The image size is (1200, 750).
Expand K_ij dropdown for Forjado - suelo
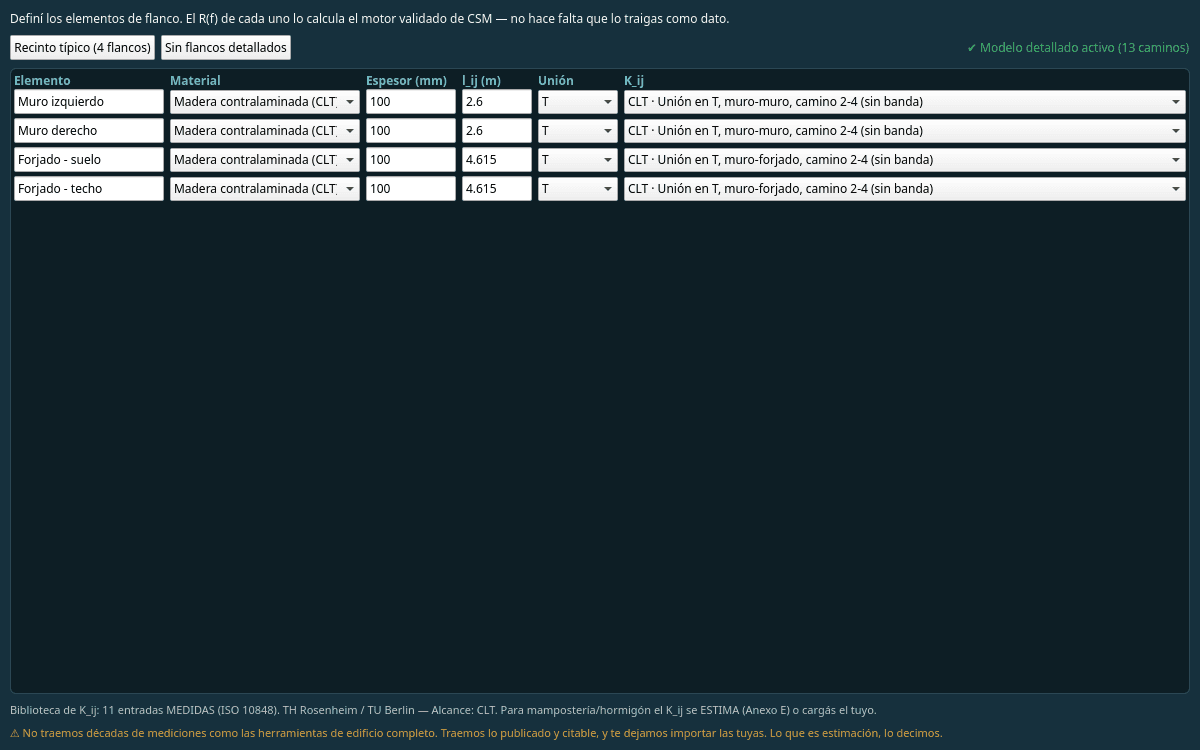(905, 159)
